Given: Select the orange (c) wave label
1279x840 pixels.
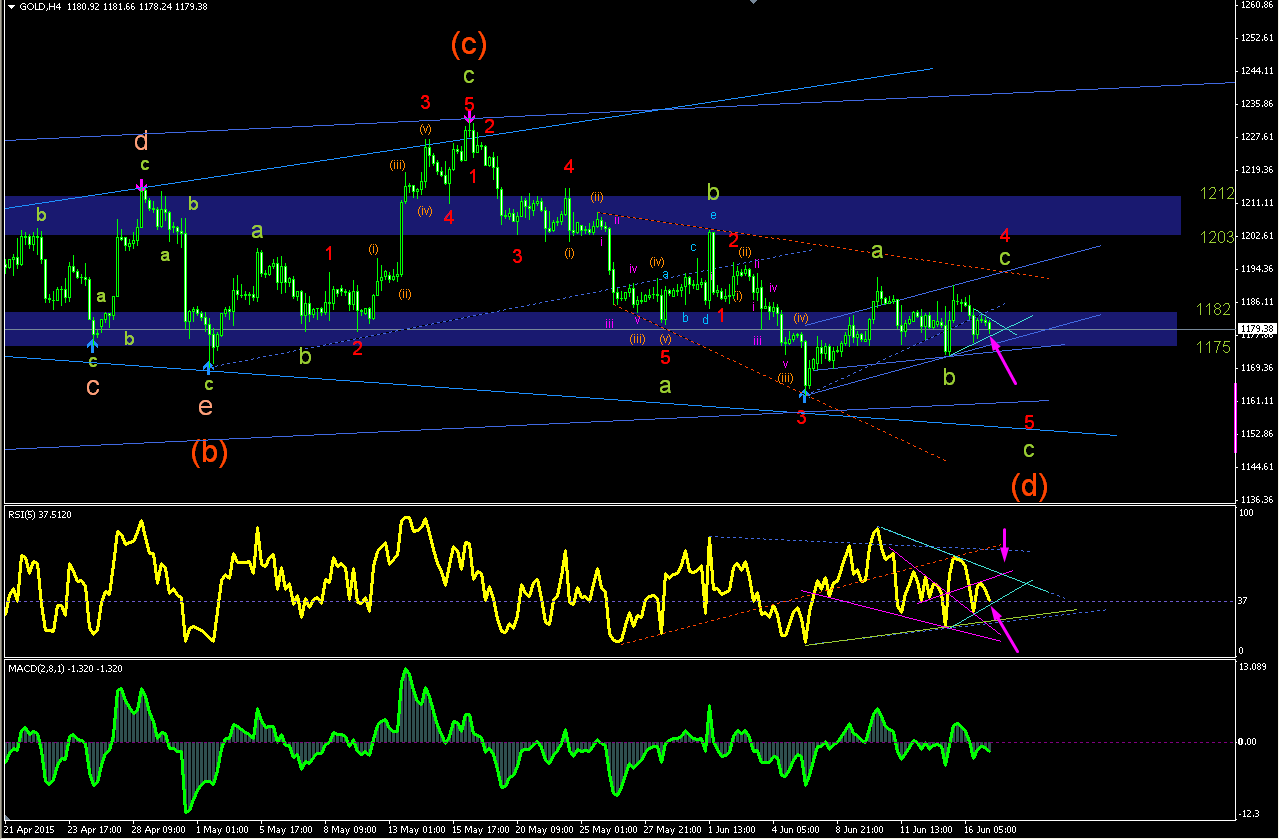Looking at the screenshot, I should point(468,43).
